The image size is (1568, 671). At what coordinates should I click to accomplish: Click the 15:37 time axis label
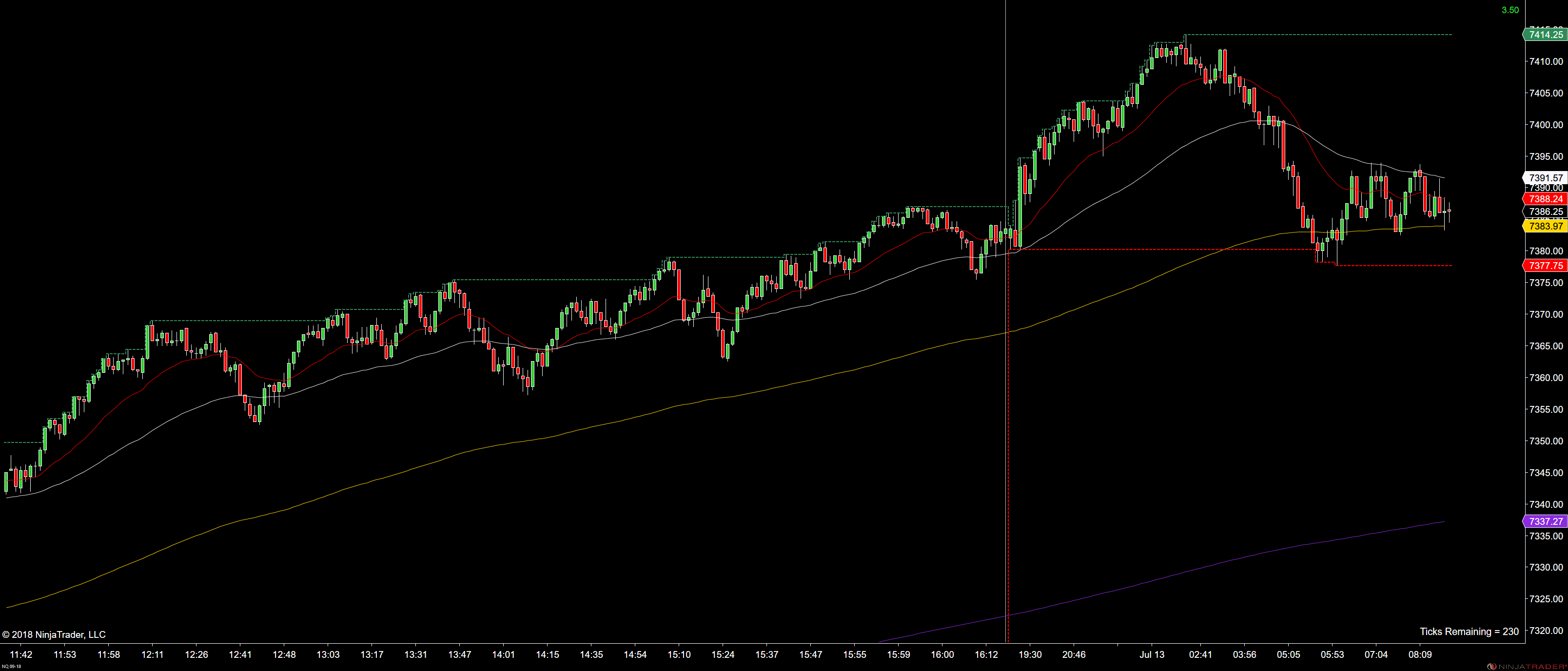click(767, 654)
